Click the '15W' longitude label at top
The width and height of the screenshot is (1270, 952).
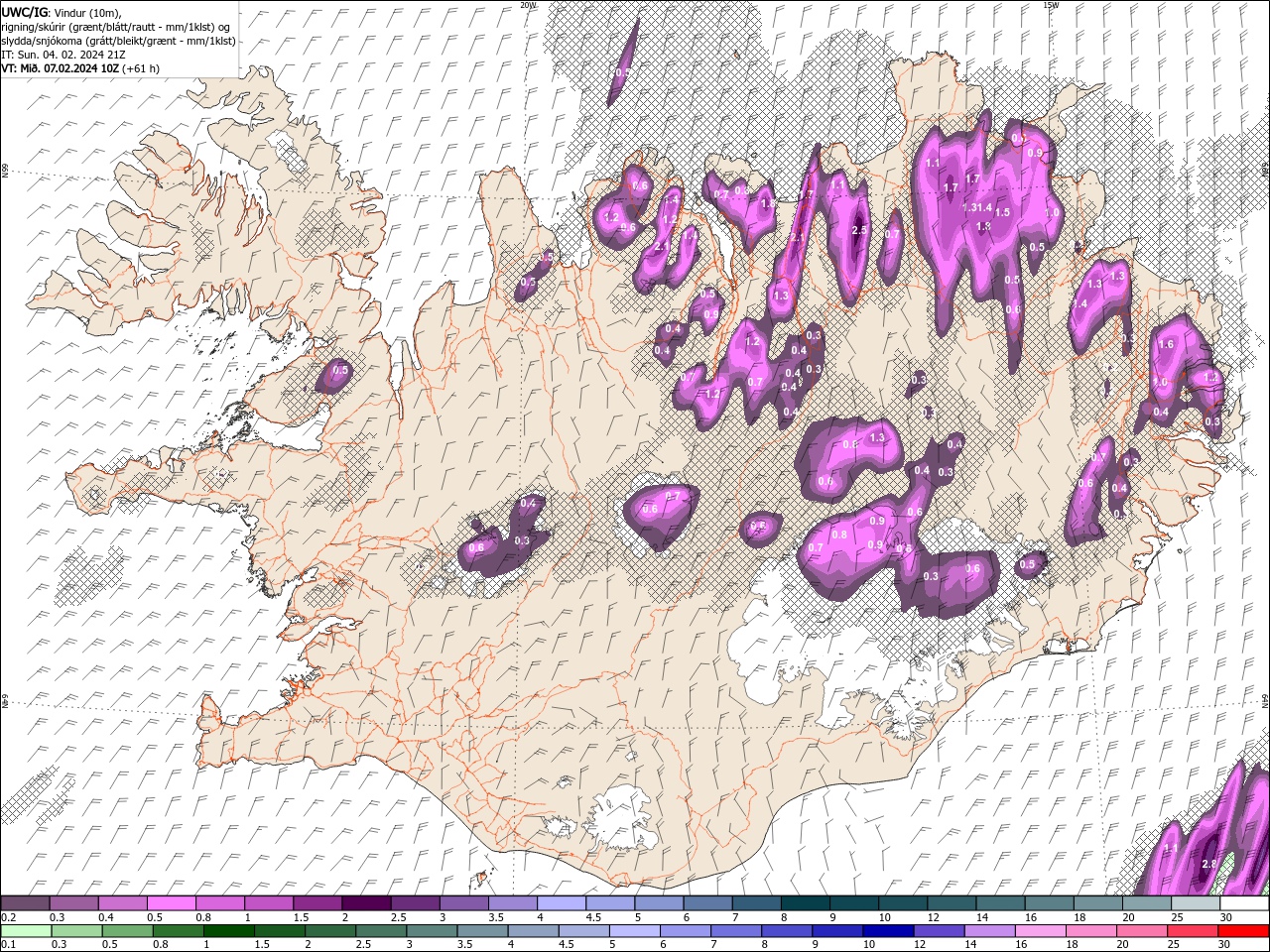click(1051, 5)
